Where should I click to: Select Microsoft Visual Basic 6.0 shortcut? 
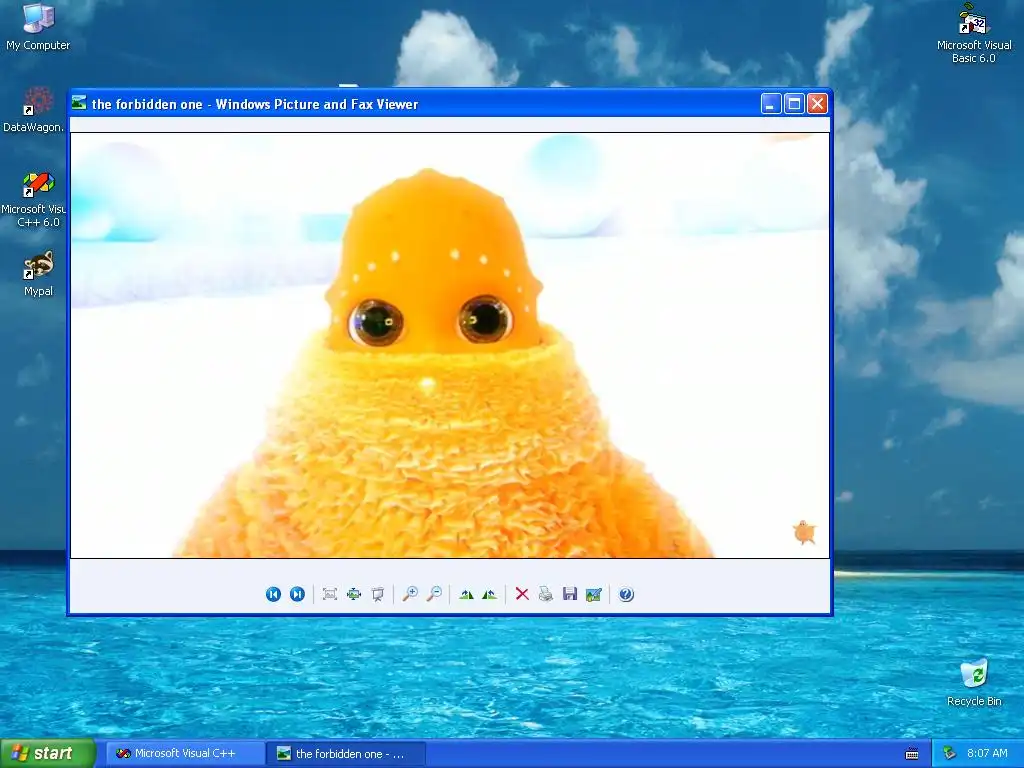tap(974, 34)
